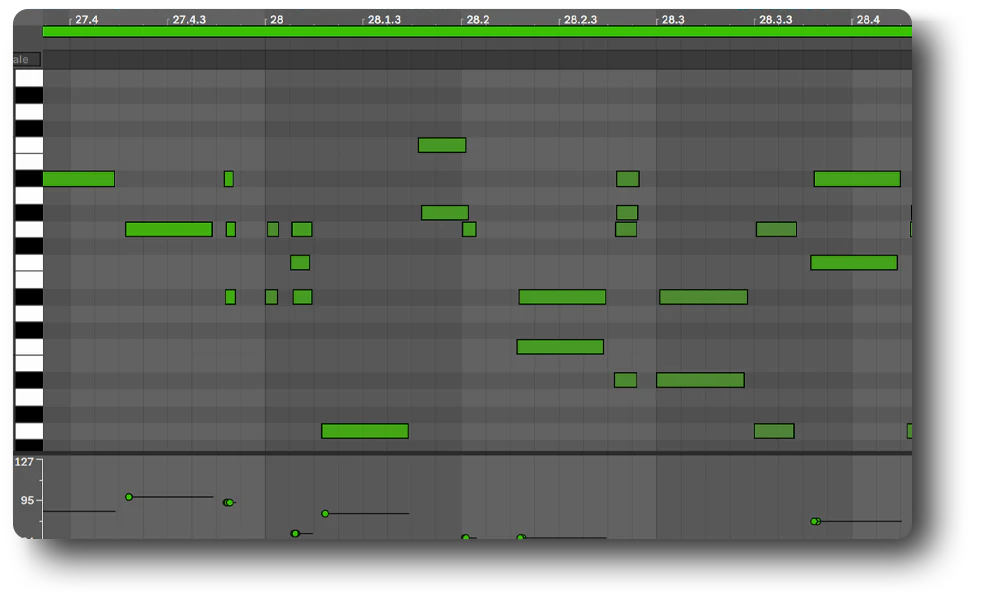This screenshot has width=989, height=602.
Task: Click the partially visible Scale button
Action: [x=26, y=59]
